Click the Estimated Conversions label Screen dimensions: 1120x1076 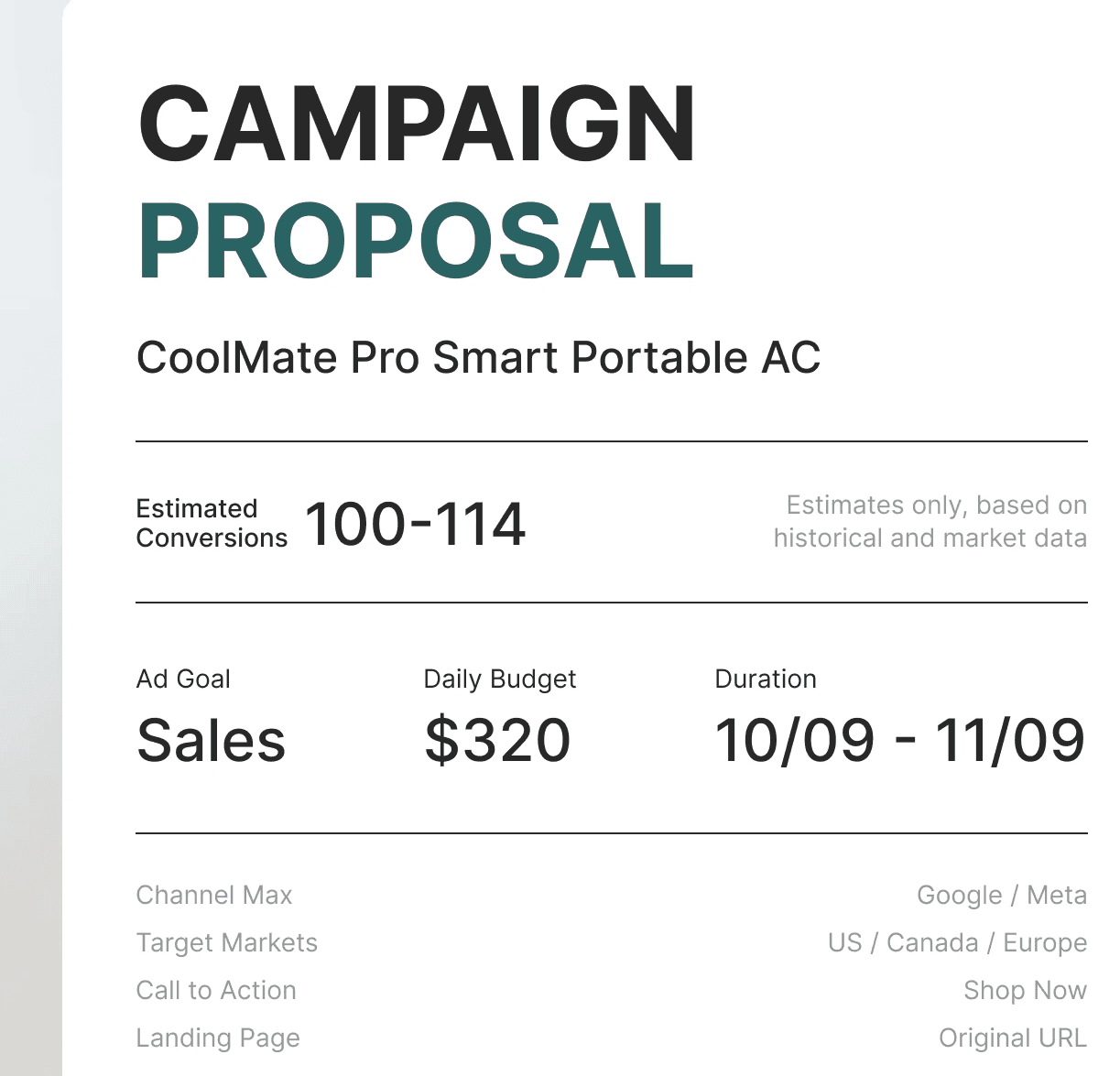[x=212, y=523]
